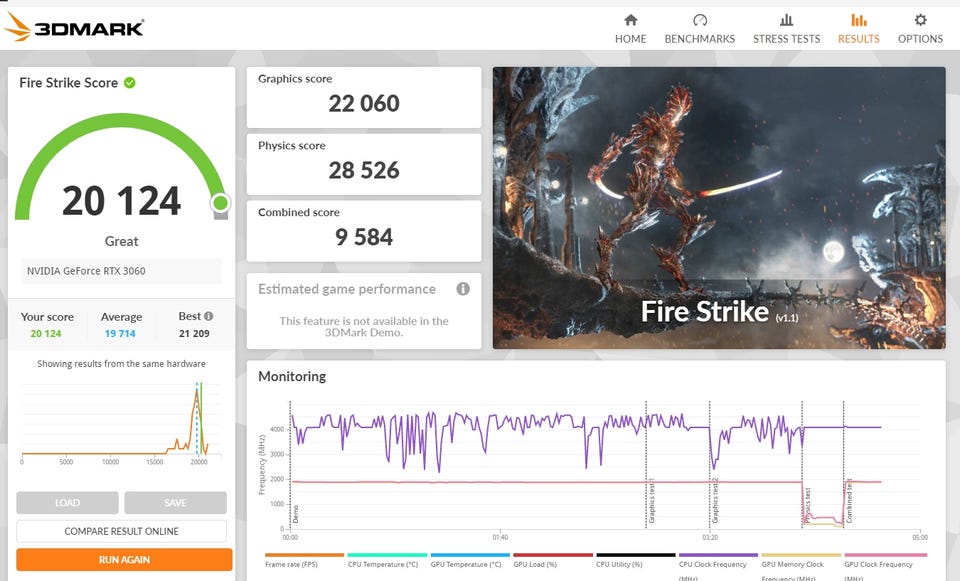Click the Fire Strike Score title
Viewport: 960px width, 581px height.
[x=69, y=83]
